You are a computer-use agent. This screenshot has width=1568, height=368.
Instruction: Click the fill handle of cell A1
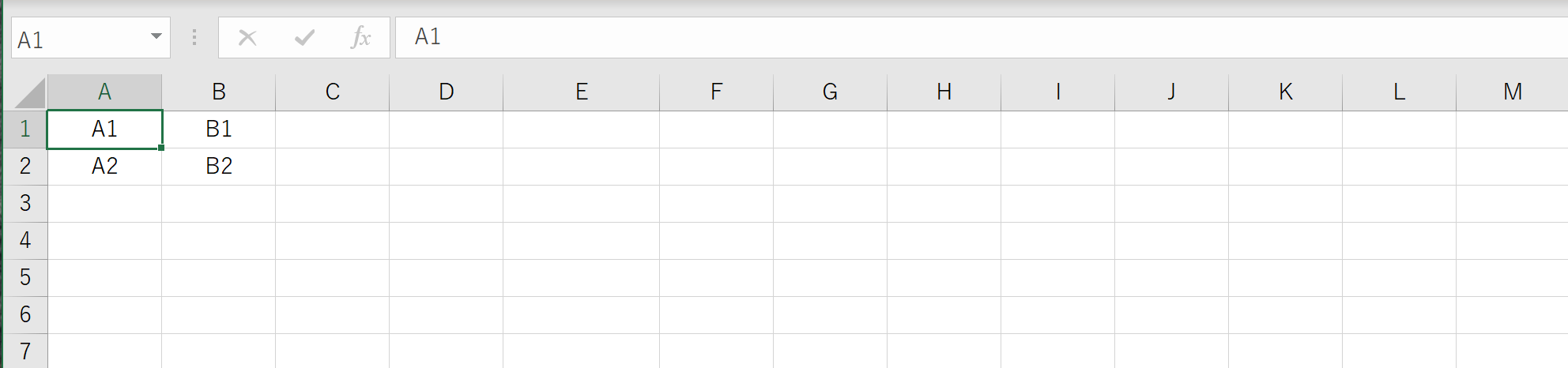click(x=161, y=148)
